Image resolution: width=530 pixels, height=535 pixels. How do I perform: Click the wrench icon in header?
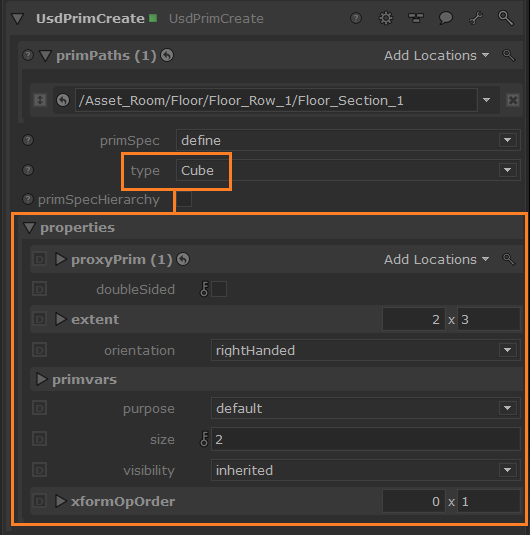476,18
